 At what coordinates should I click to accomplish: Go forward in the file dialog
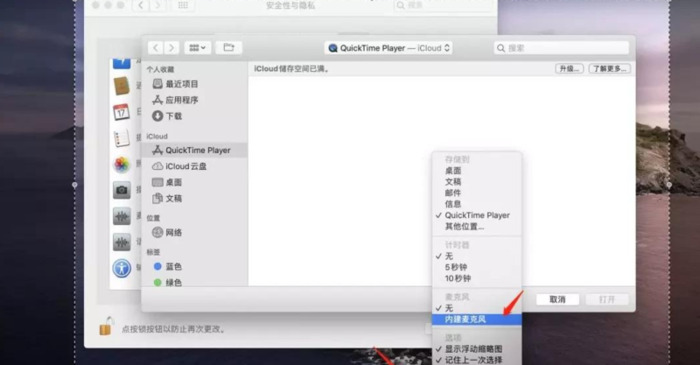[171, 48]
